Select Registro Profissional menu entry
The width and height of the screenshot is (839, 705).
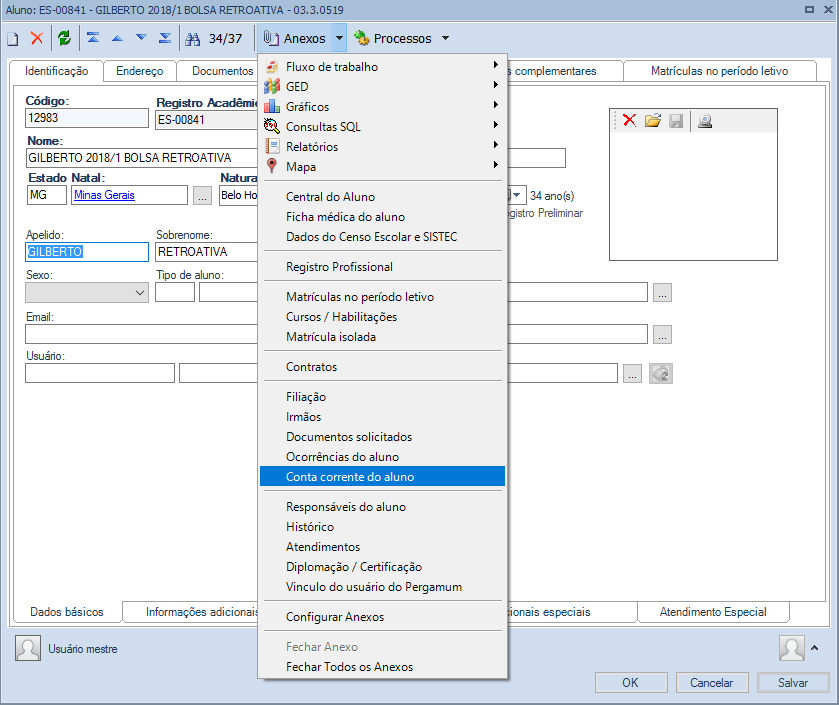(383, 267)
